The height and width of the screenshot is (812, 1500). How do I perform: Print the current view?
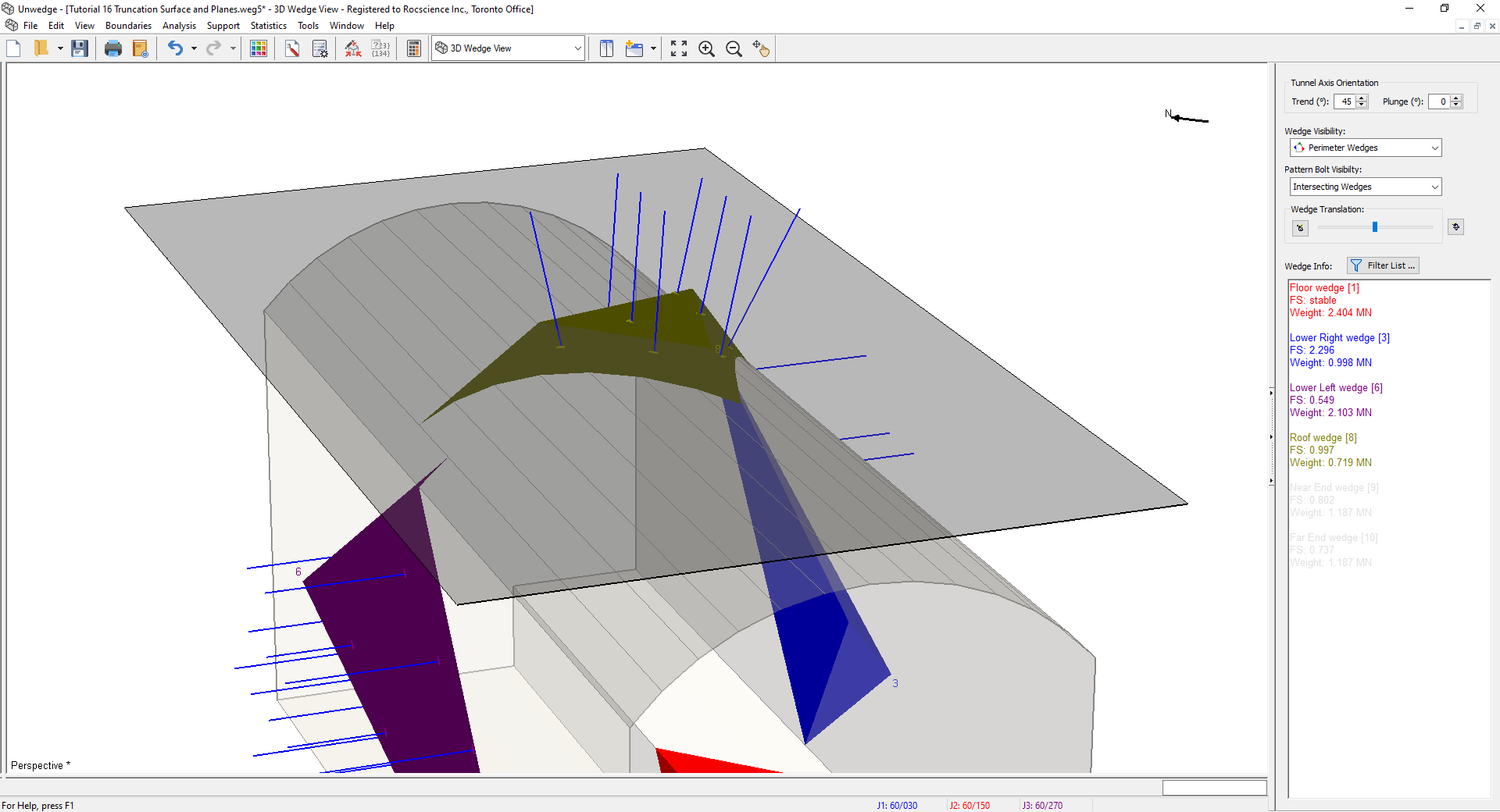pos(113,48)
